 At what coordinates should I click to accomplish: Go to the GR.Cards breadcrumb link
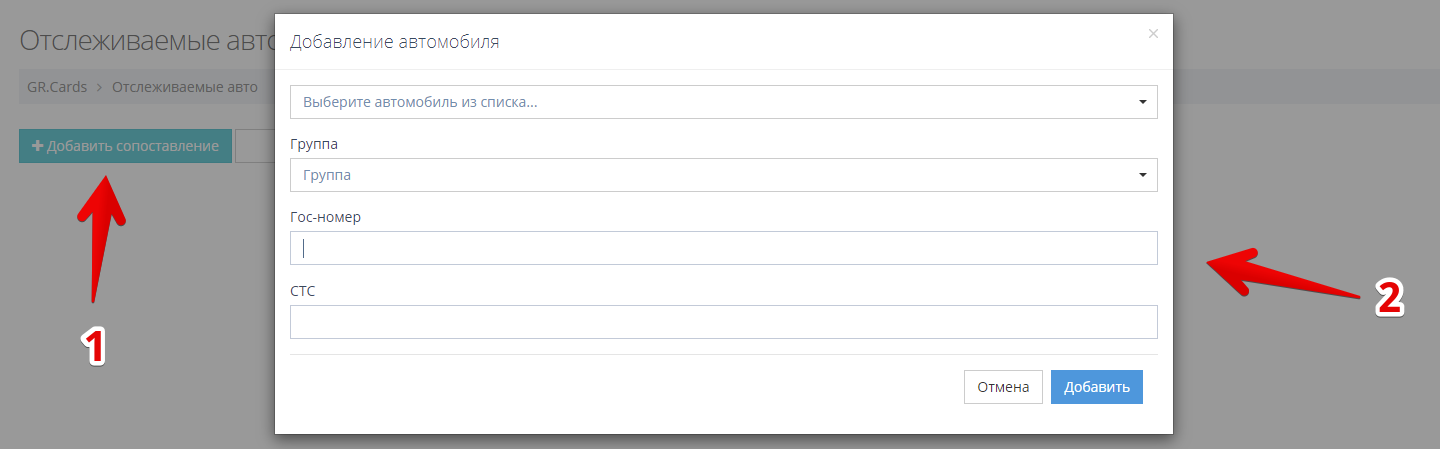57,87
